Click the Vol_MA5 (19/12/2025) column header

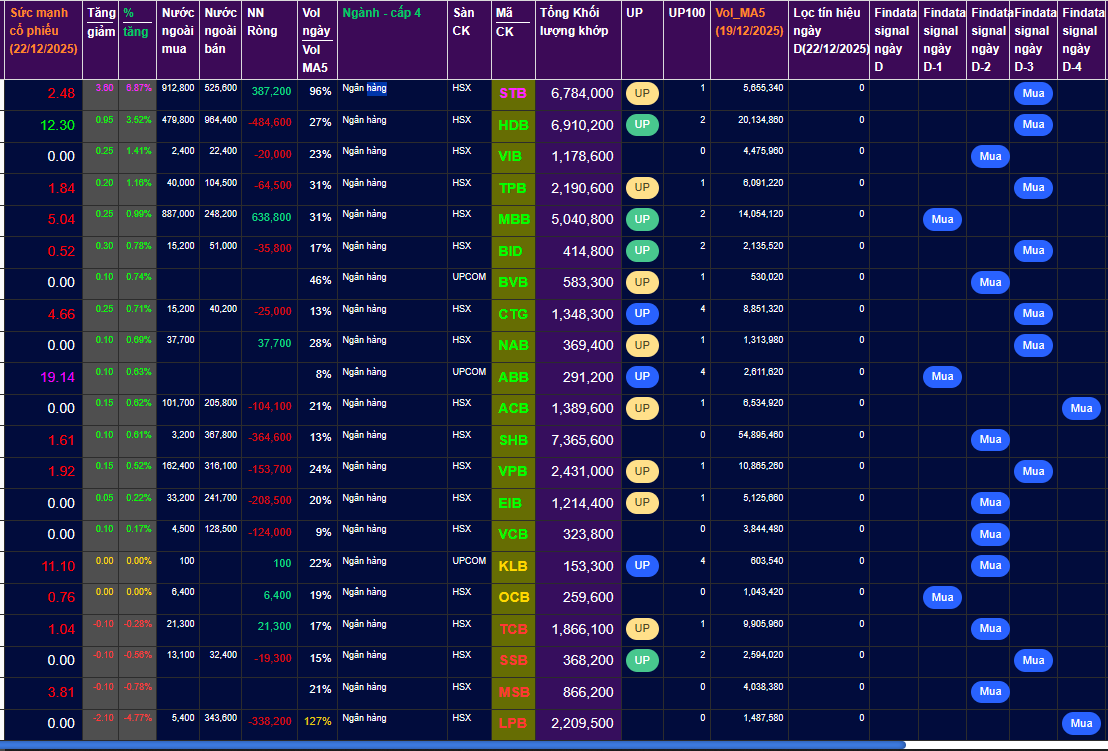[749, 40]
